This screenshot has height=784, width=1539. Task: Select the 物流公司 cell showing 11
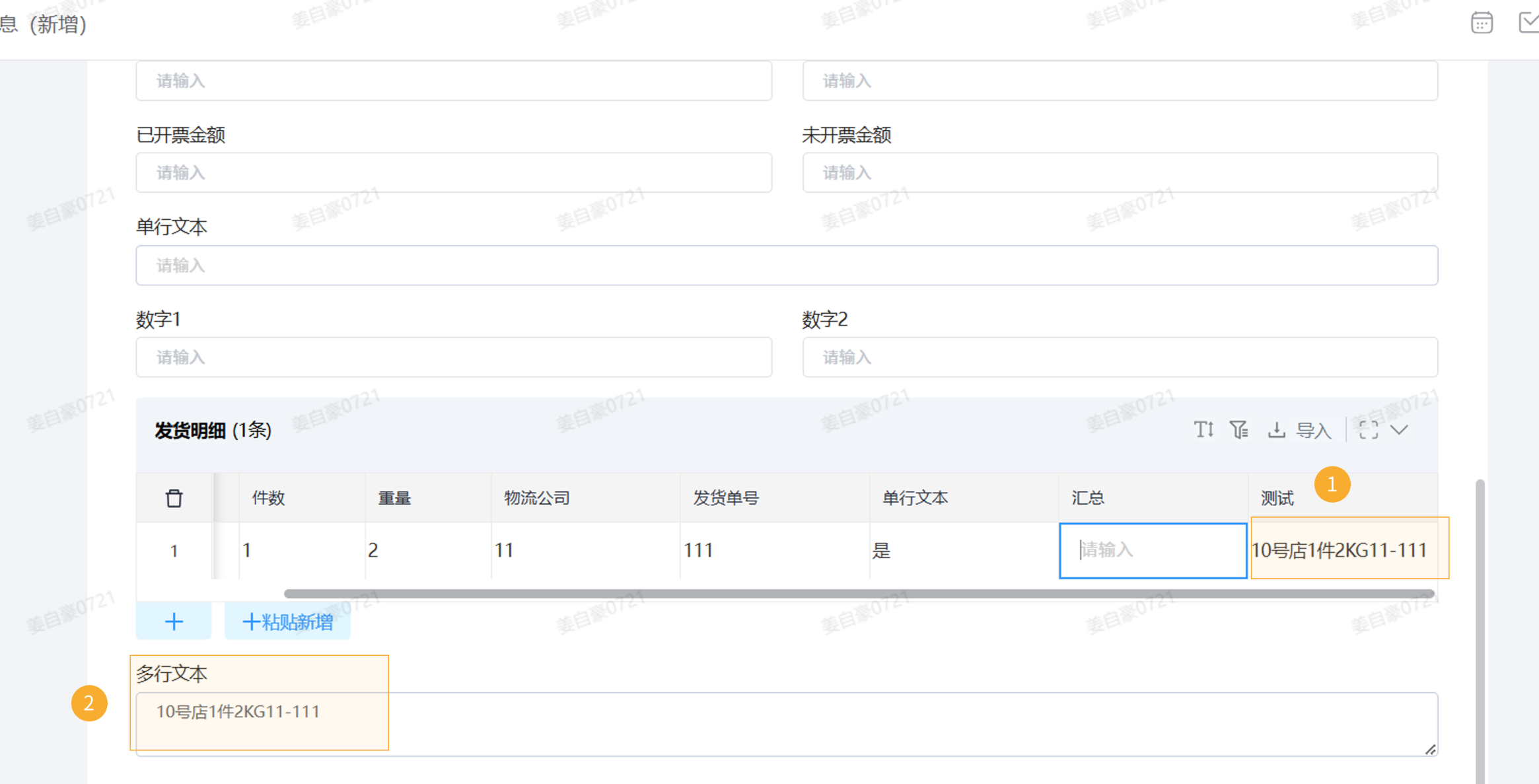[x=586, y=550]
